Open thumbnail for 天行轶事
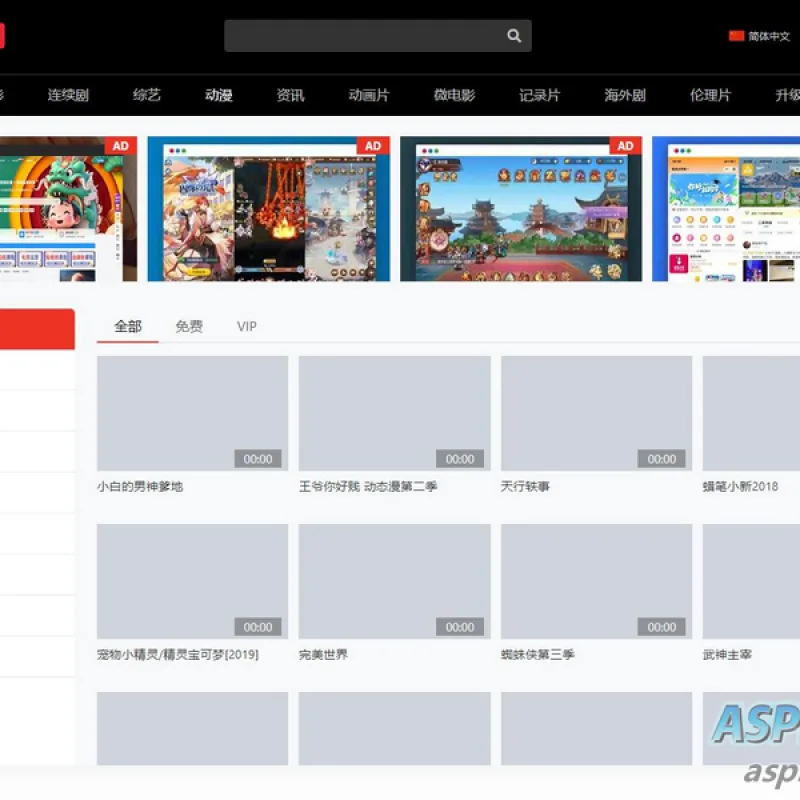 tap(596, 413)
